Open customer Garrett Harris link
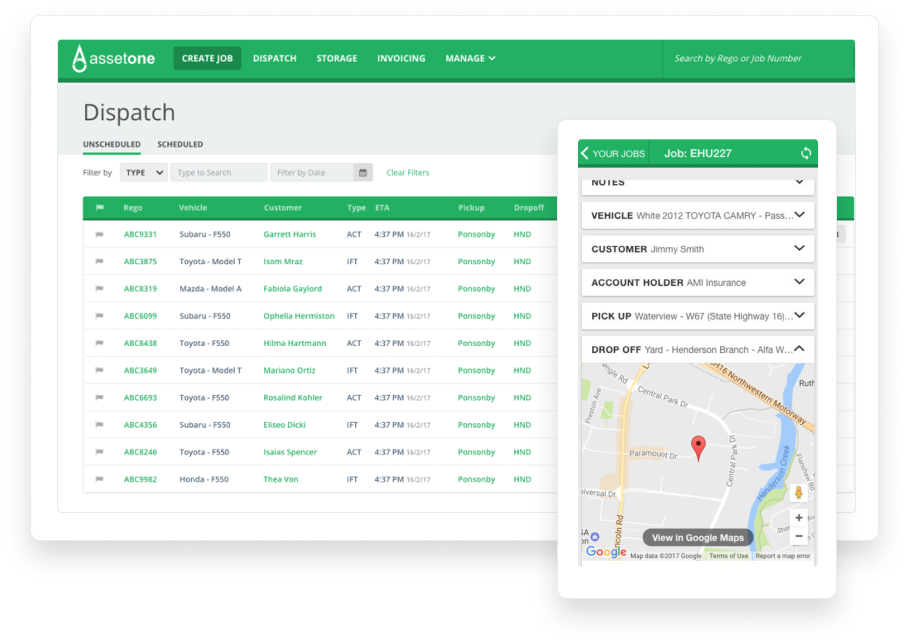The width and height of the screenshot is (909, 644). point(290,235)
